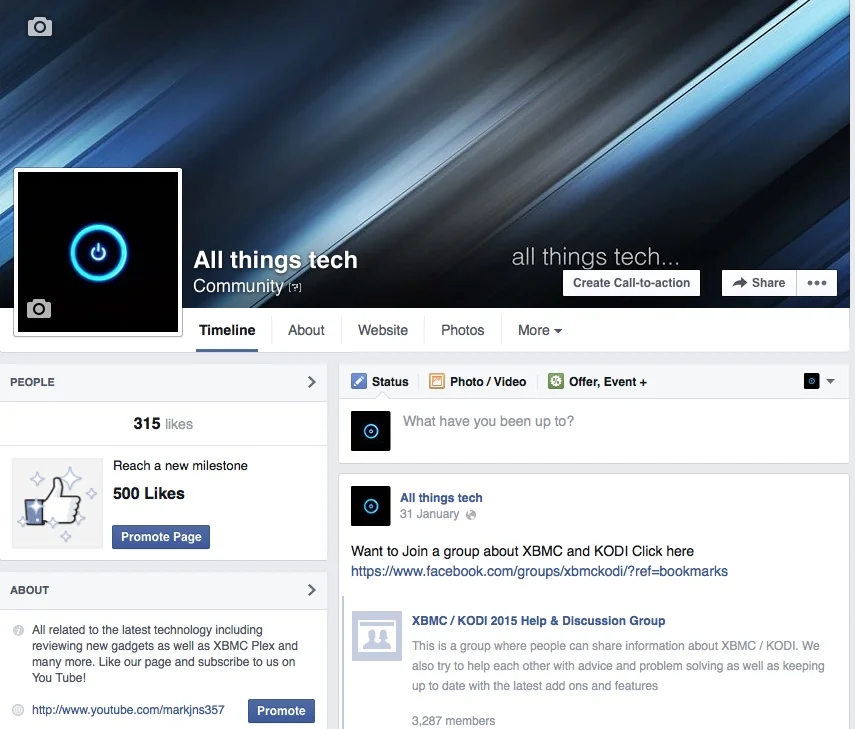Click the 500 Likes milestone text

coord(148,493)
